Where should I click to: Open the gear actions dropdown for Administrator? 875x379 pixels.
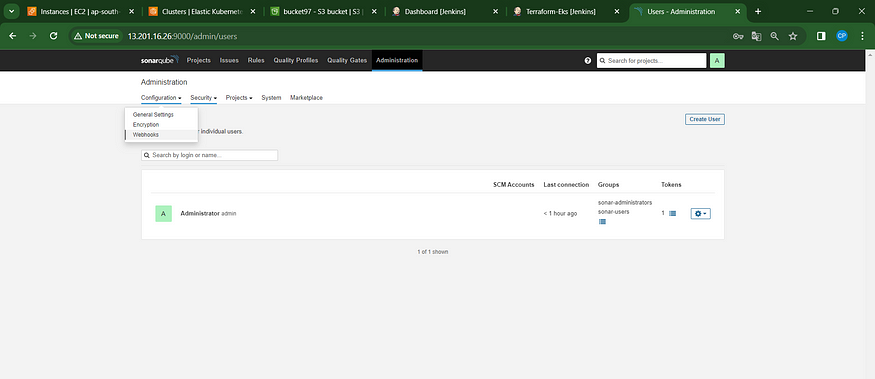[700, 214]
